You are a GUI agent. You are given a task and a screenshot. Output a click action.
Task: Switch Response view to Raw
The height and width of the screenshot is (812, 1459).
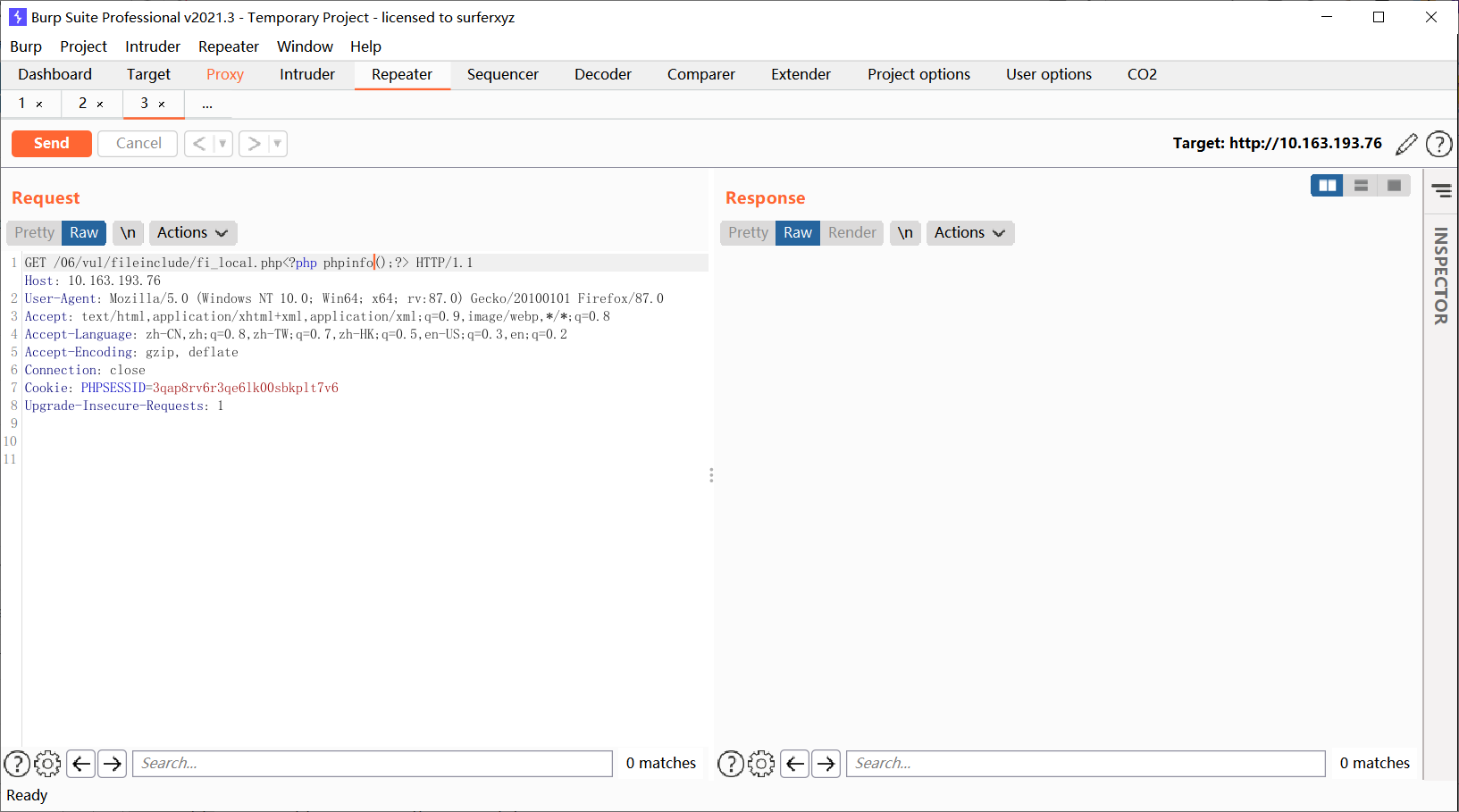point(798,233)
